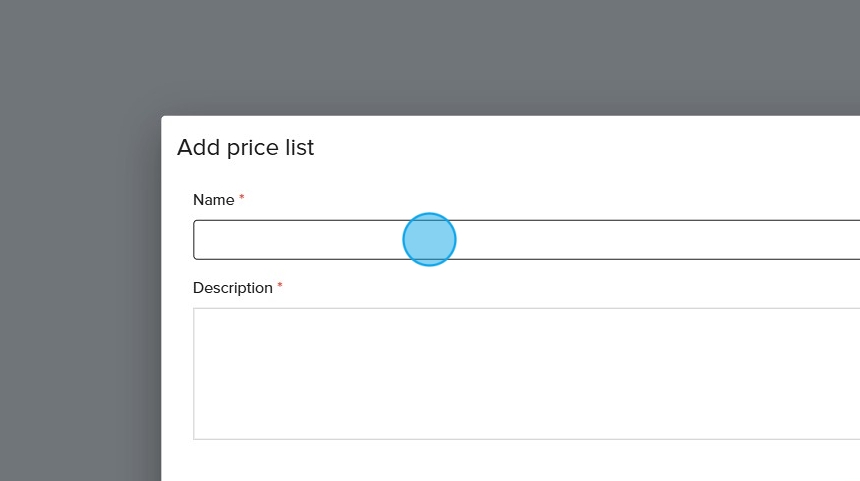Click the red asterisk beside Description
860x481 pixels.
tap(280, 287)
